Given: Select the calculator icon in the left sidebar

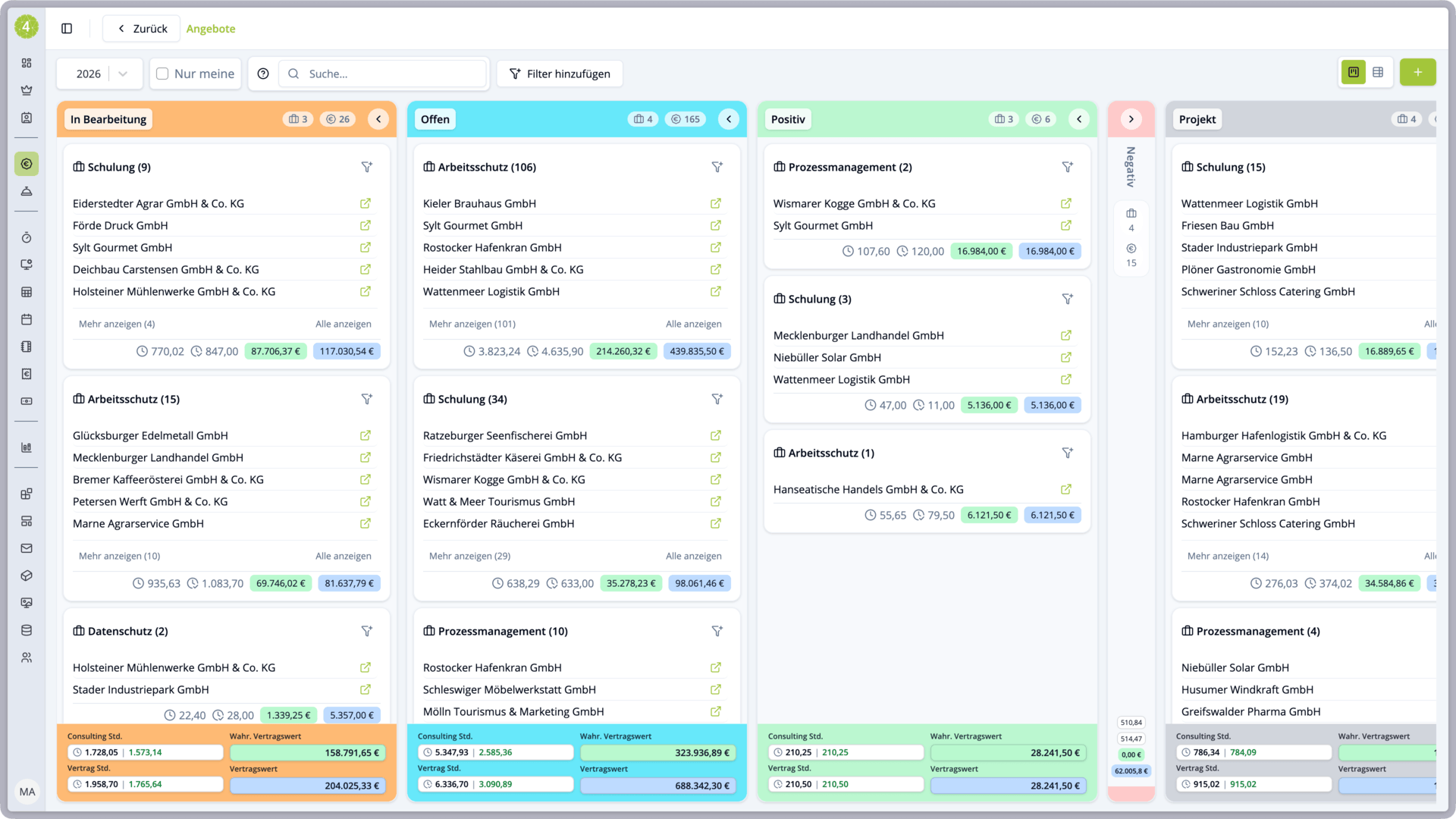Looking at the screenshot, I should pos(27,291).
